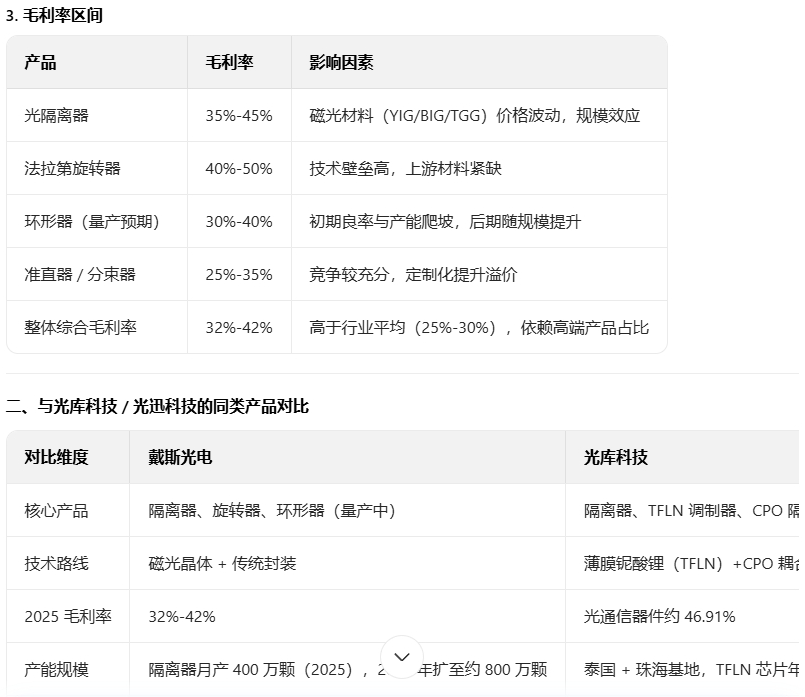The height and width of the screenshot is (697, 805).
Task: Select the 光隔离器 product cell
Action: click(x=57, y=116)
